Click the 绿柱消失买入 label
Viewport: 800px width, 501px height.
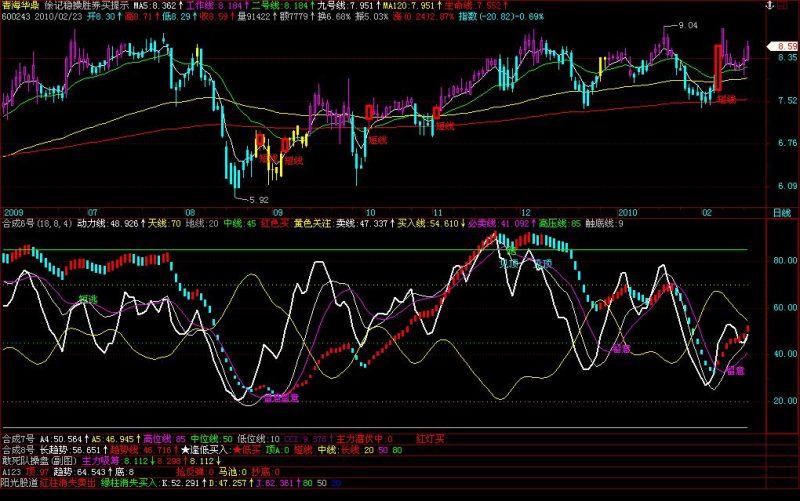pos(129,483)
